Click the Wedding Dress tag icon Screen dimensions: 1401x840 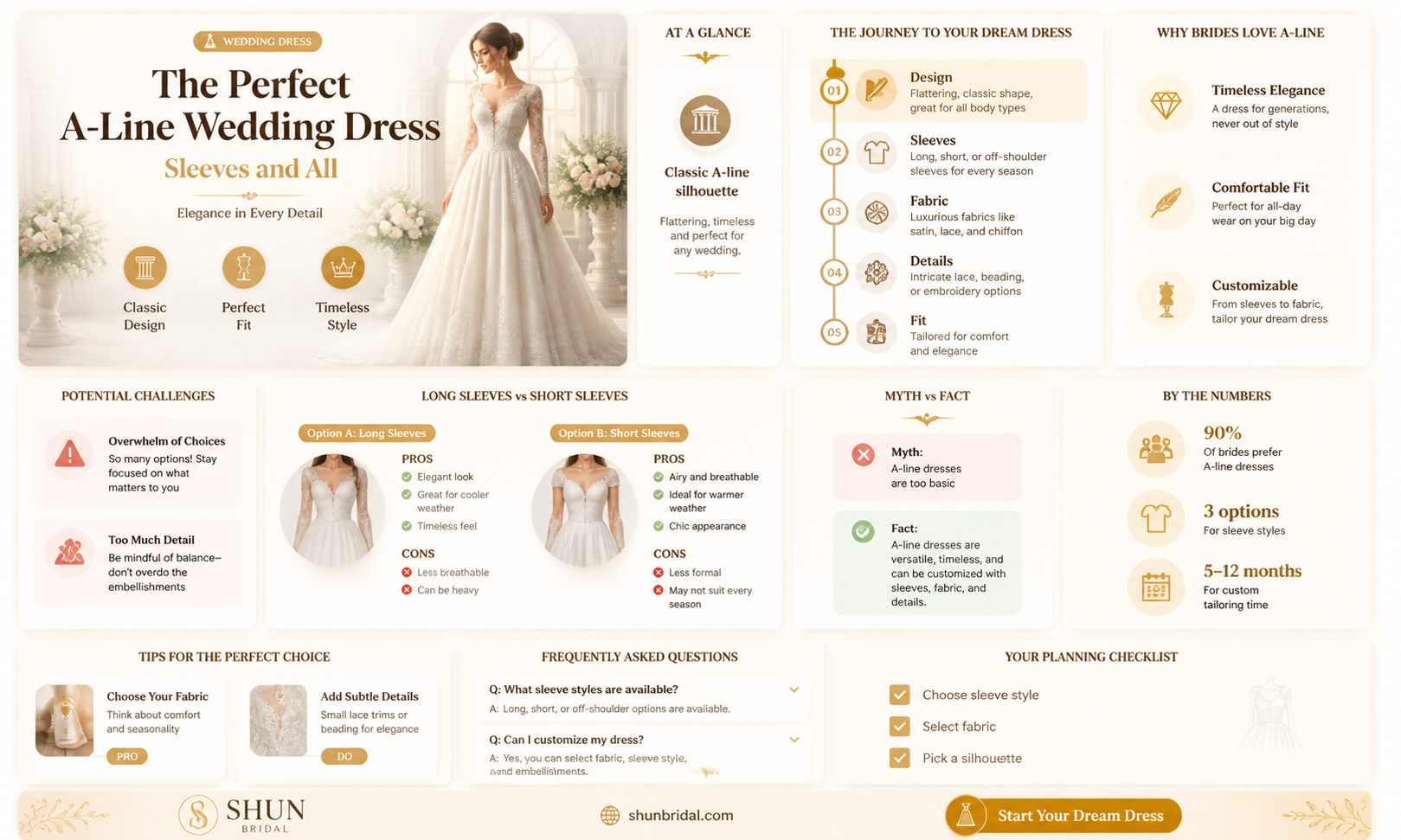(x=209, y=42)
